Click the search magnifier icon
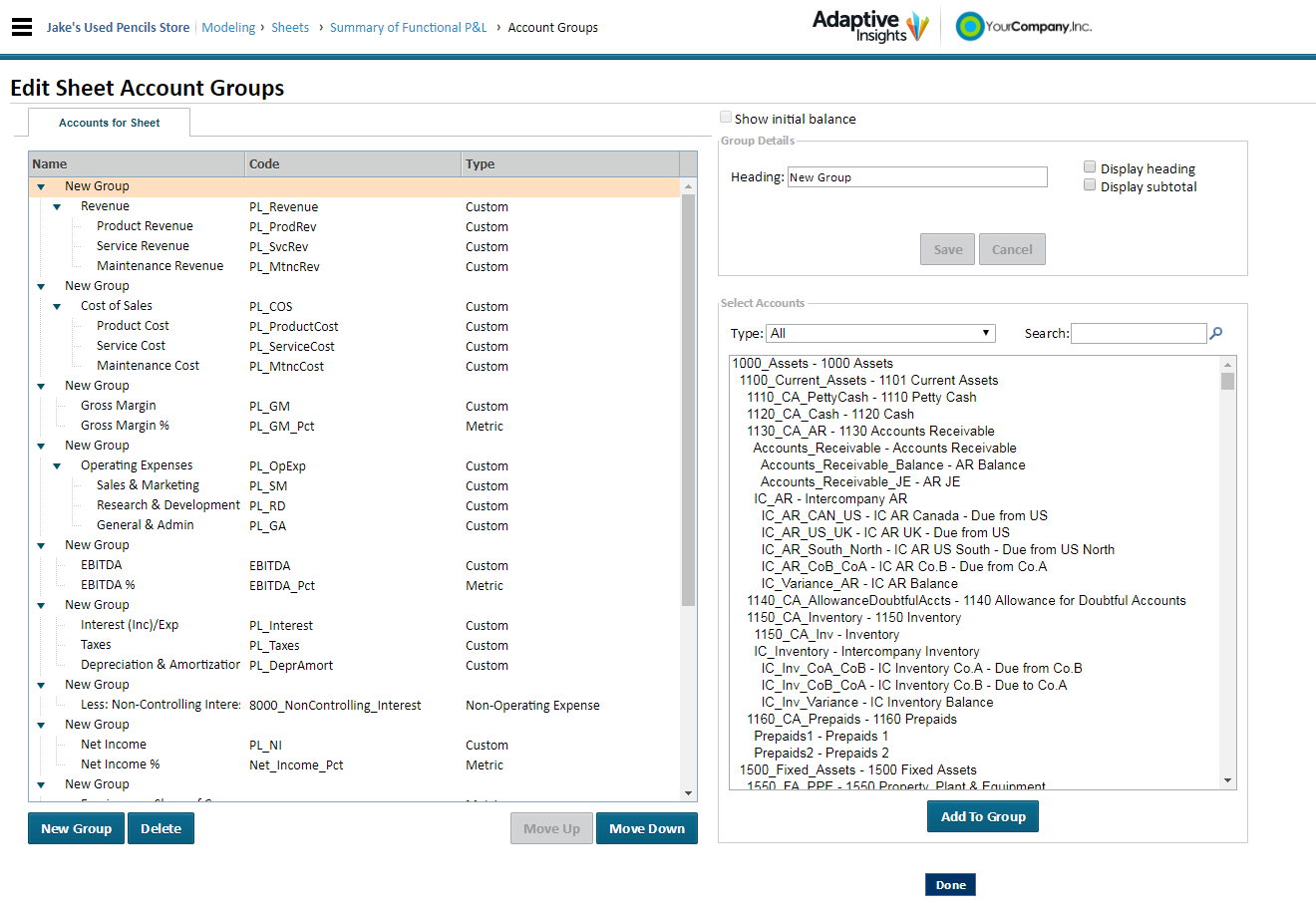Image resolution: width=1316 pixels, height=915 pixels. (1215, 334)
